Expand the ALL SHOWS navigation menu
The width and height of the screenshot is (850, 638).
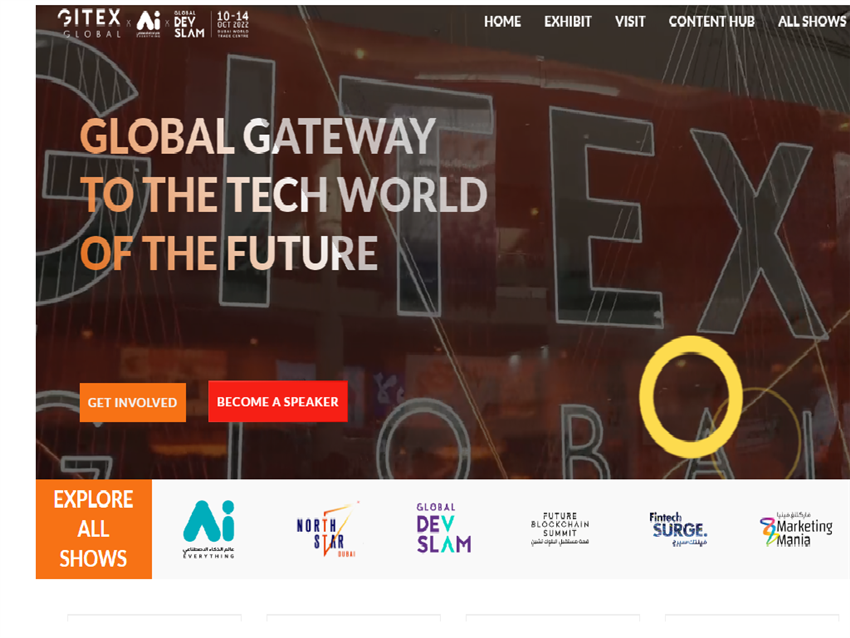point(811,21)
